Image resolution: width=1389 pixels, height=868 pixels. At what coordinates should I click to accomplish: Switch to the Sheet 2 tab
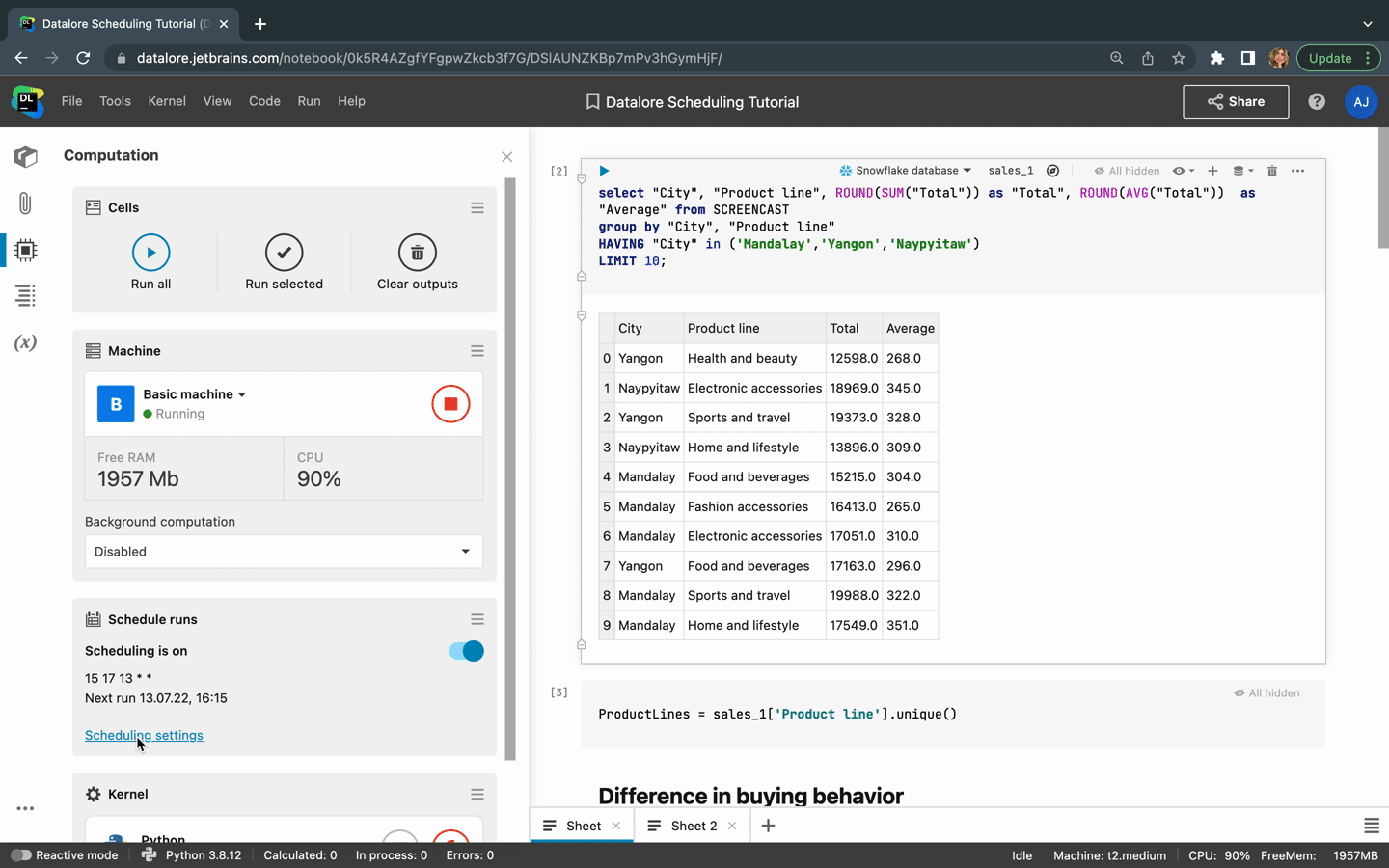click(693, 826)
